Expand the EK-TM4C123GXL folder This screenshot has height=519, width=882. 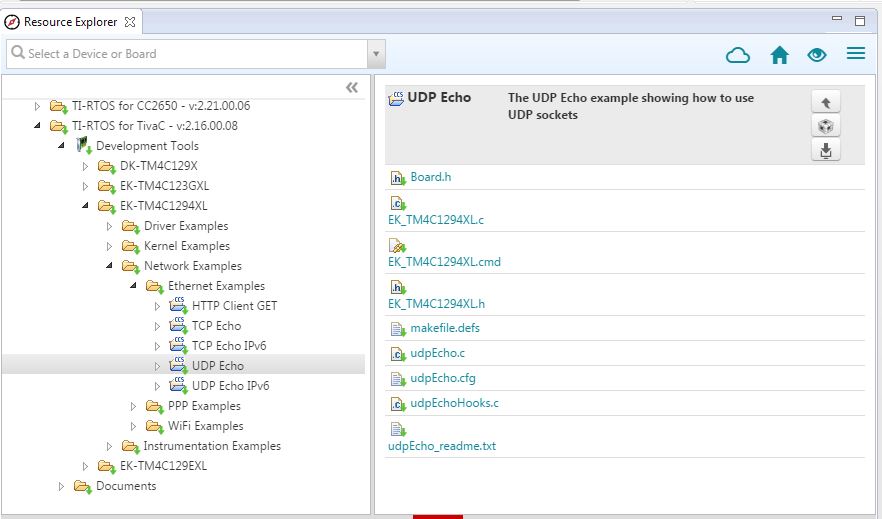pyautogui.click(x=86, y=186)
